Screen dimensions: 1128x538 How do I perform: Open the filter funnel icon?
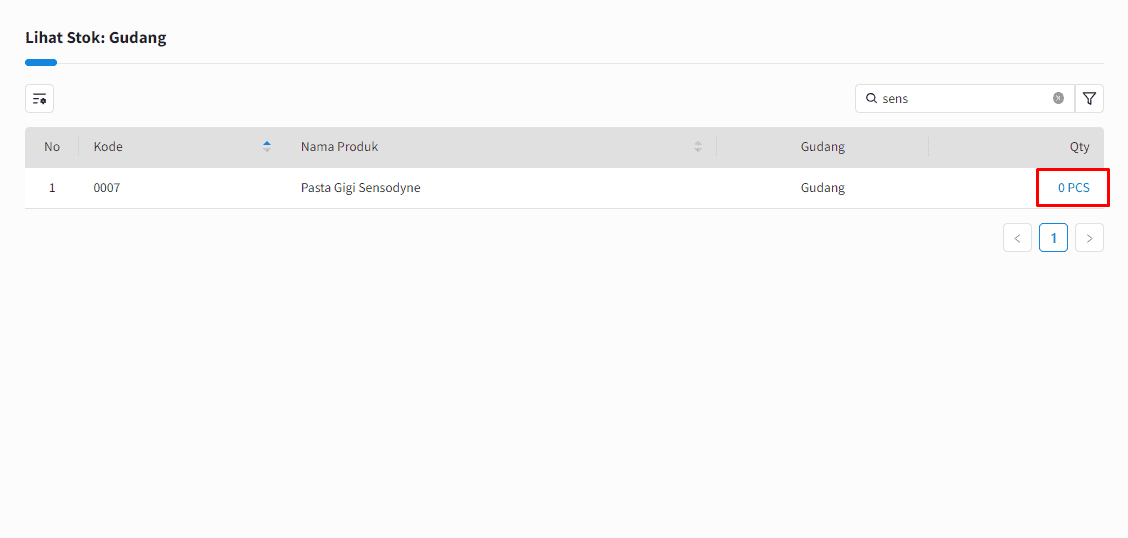[x=1089, y=98]
